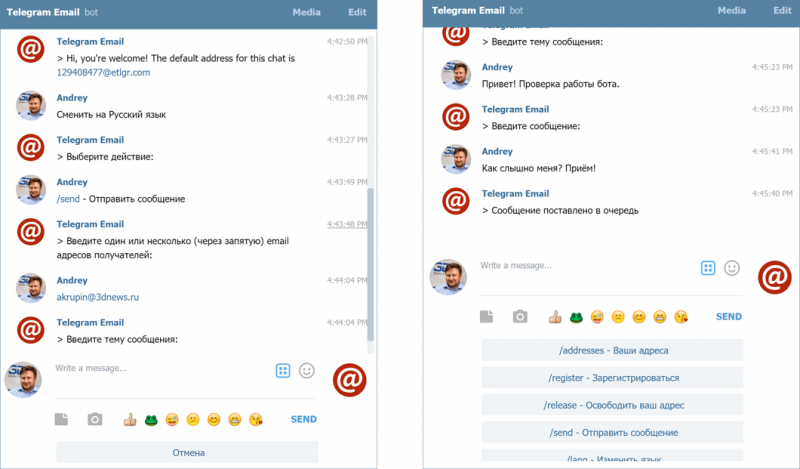Open Andrey's avatar beside left input field

point(23,380)
